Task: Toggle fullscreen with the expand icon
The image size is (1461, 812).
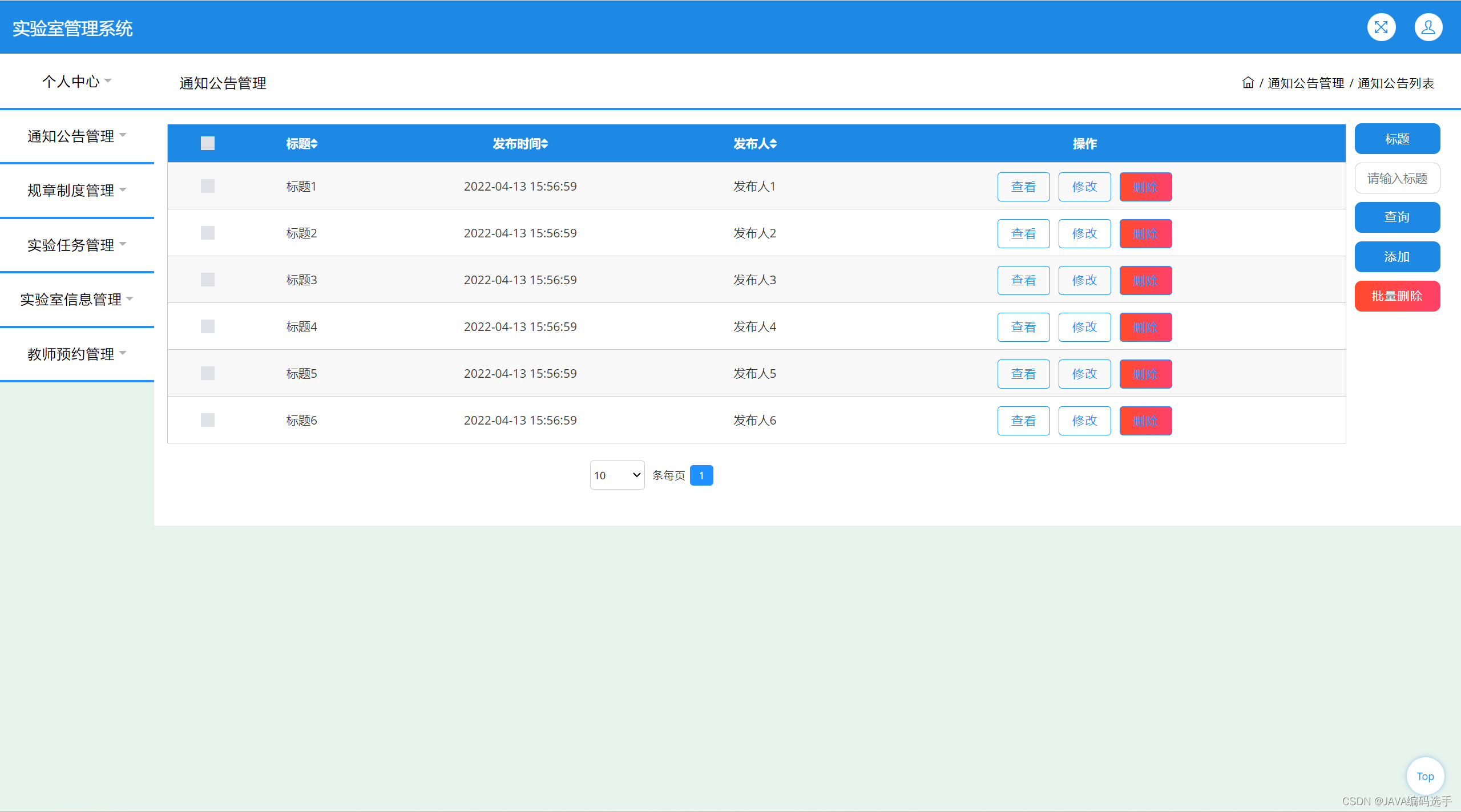Action: (1381, 27)
